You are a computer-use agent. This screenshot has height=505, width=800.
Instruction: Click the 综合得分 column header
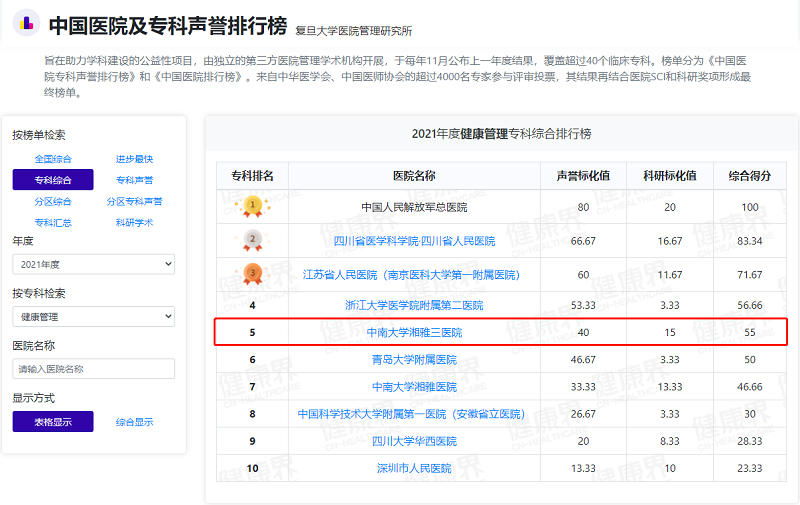tap(749, 176)
